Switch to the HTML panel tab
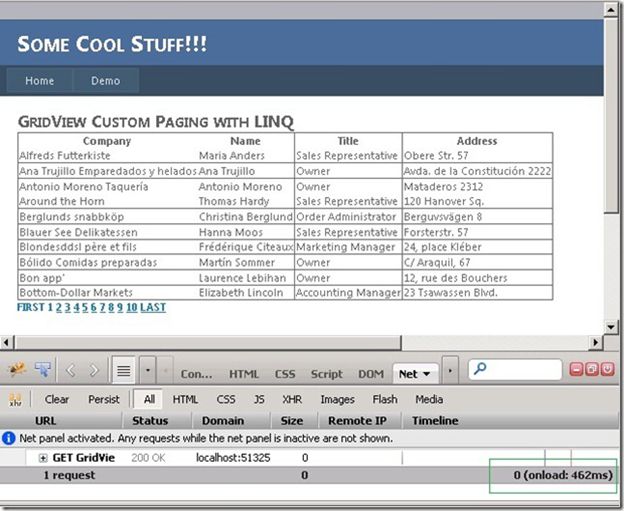 click(244, 374)
